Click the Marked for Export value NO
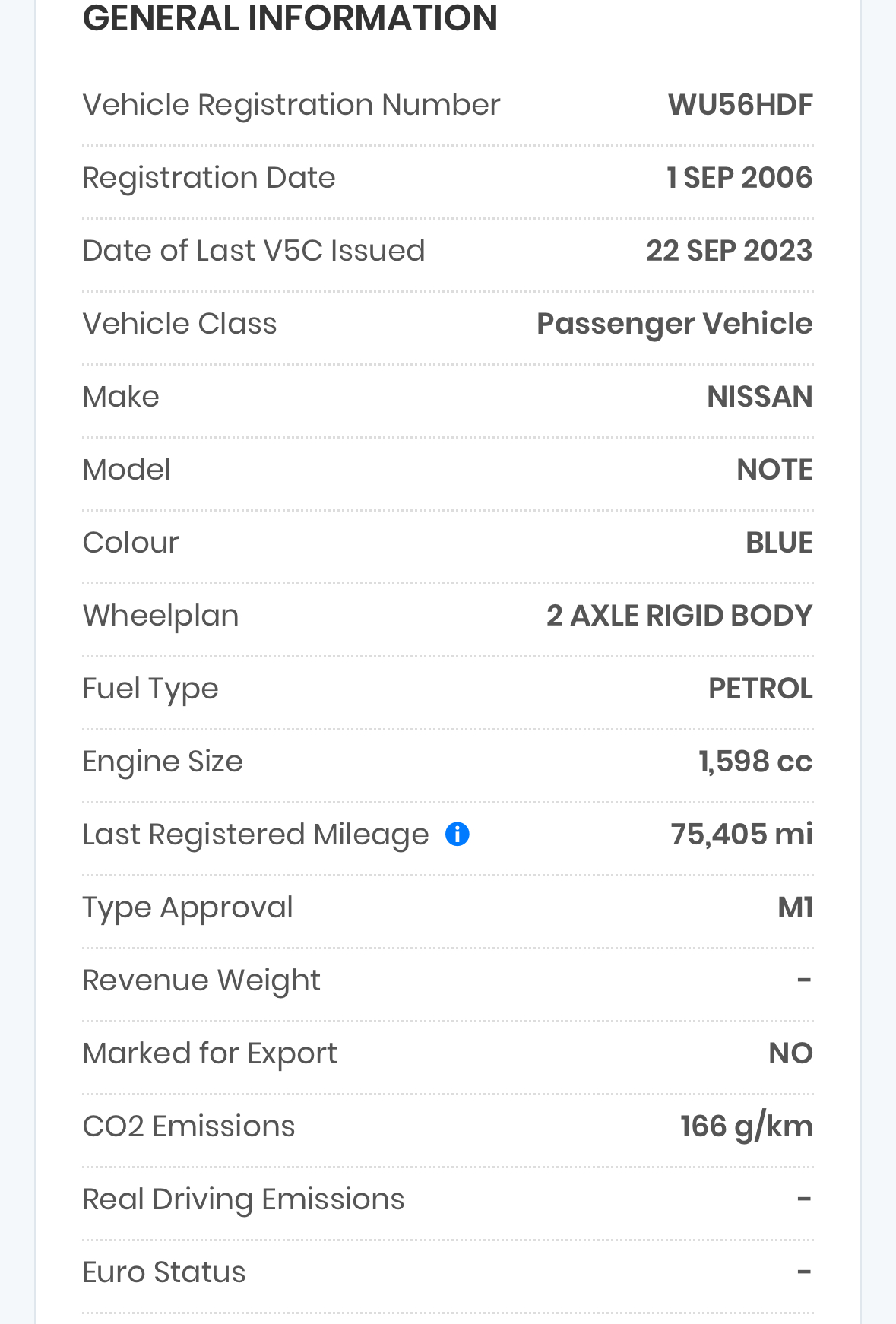 [790, 1053]
